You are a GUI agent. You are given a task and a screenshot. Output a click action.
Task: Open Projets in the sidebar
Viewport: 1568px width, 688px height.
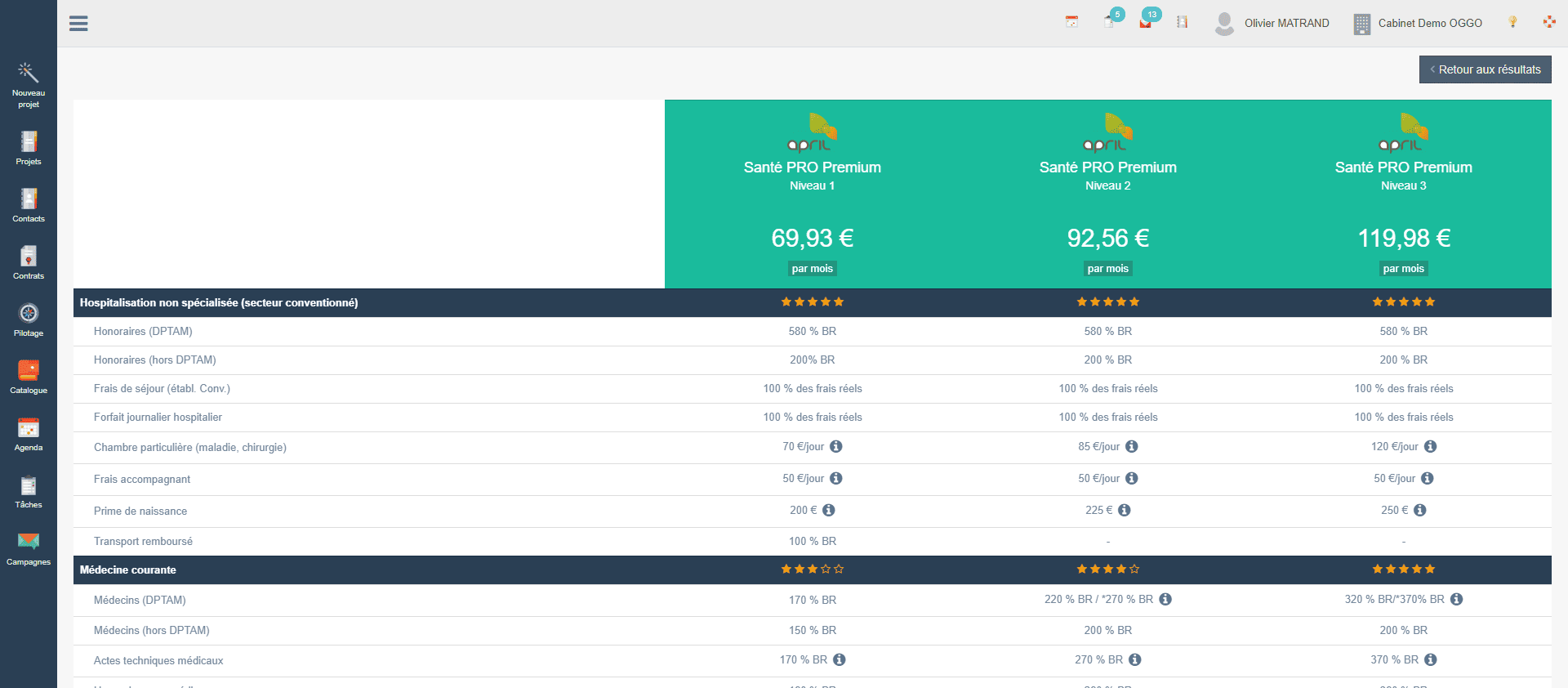pyautogui.click(x=29, y=148)
